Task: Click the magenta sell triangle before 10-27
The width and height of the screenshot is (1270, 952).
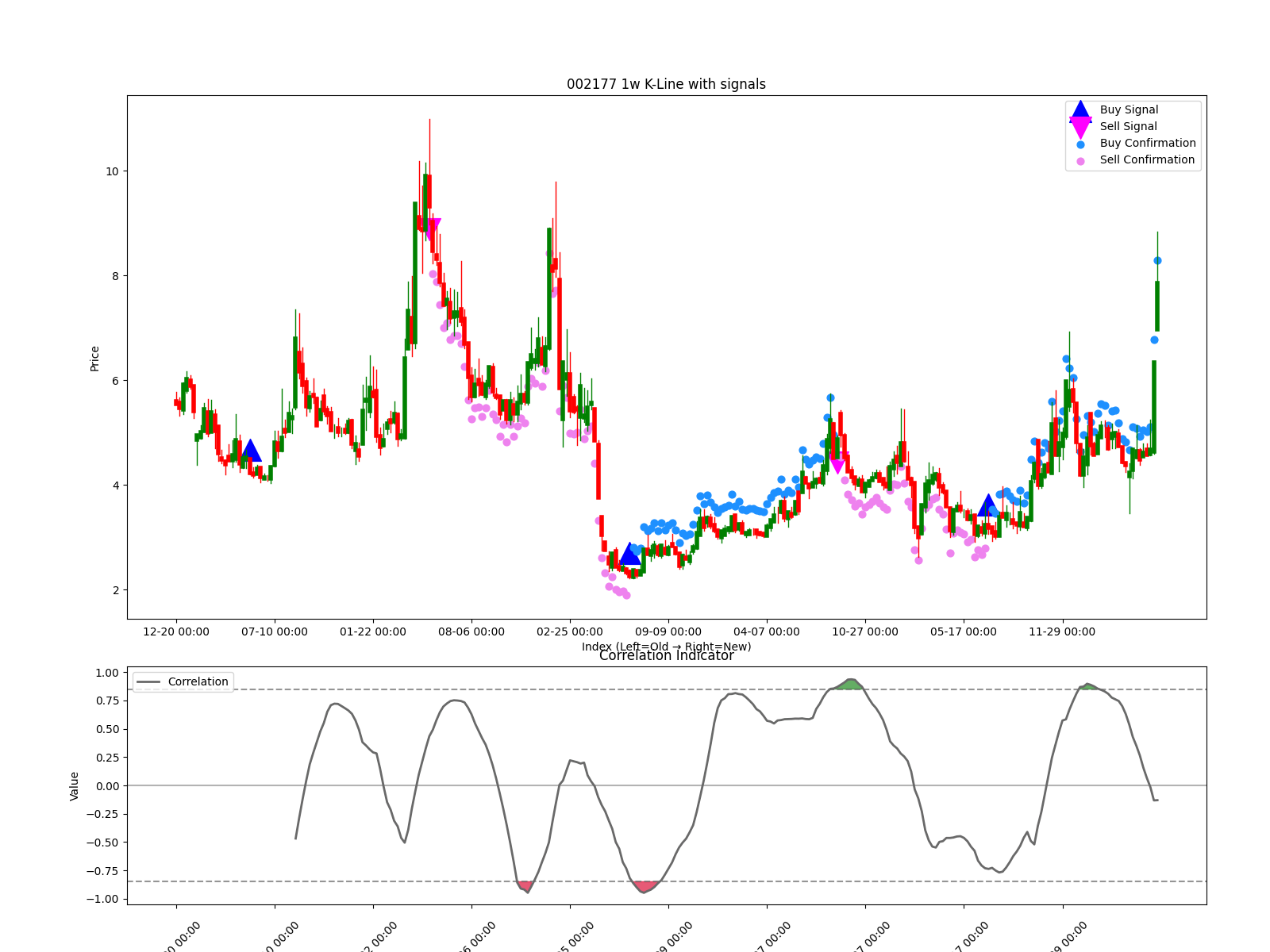Action: 837,464
